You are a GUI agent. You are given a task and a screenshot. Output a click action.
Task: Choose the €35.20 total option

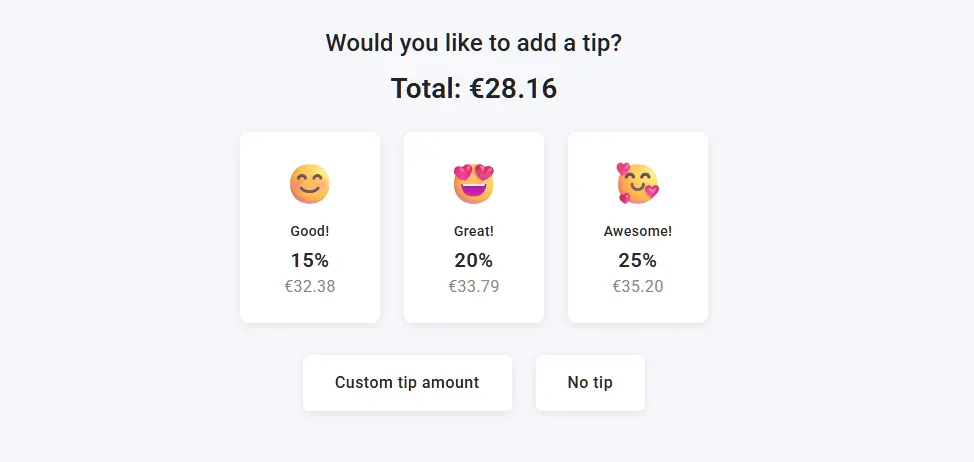click(x=638, y=287)
